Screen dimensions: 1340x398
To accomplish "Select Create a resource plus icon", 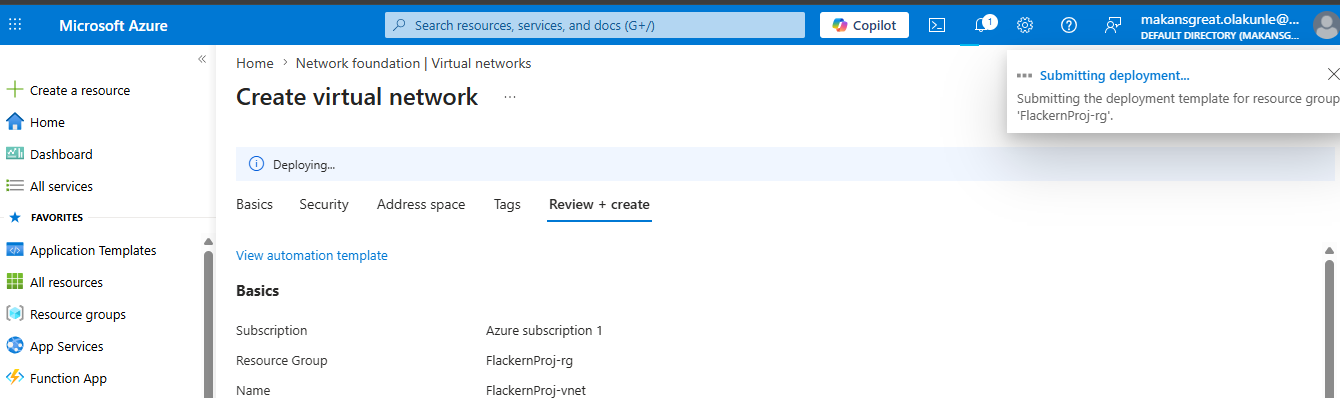I will tap(15, 90).
